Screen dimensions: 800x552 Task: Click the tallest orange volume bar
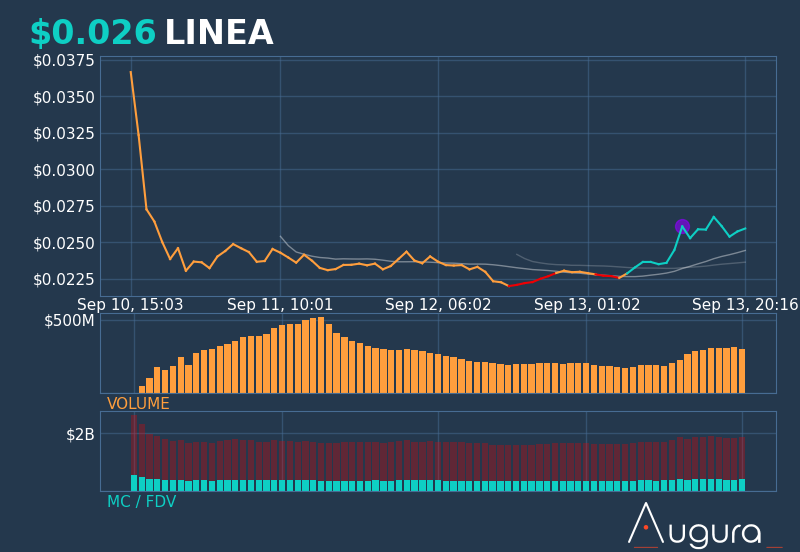coord(321,355)
